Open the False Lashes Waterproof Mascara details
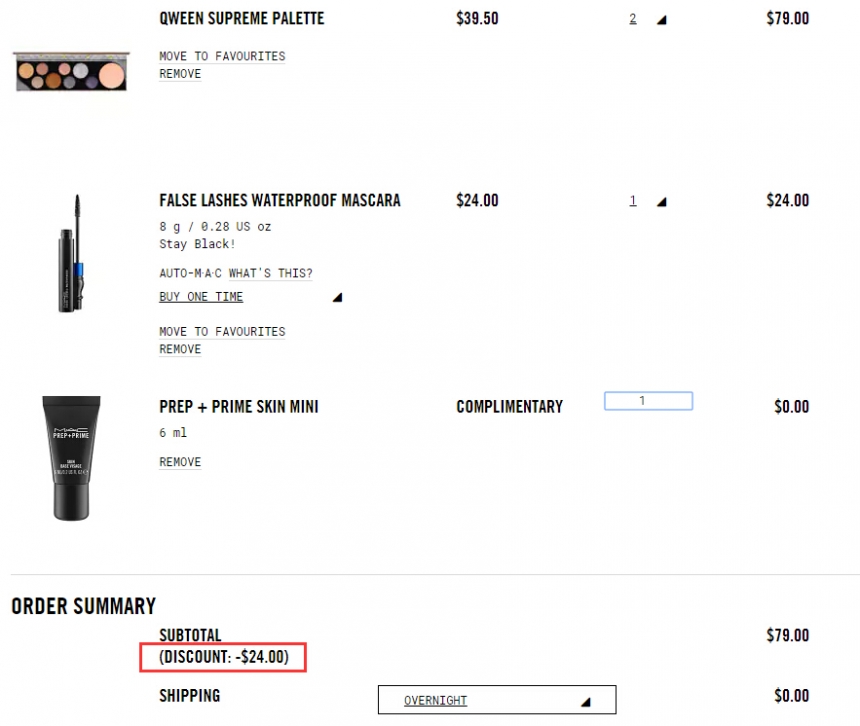 [x=279, y=200]
